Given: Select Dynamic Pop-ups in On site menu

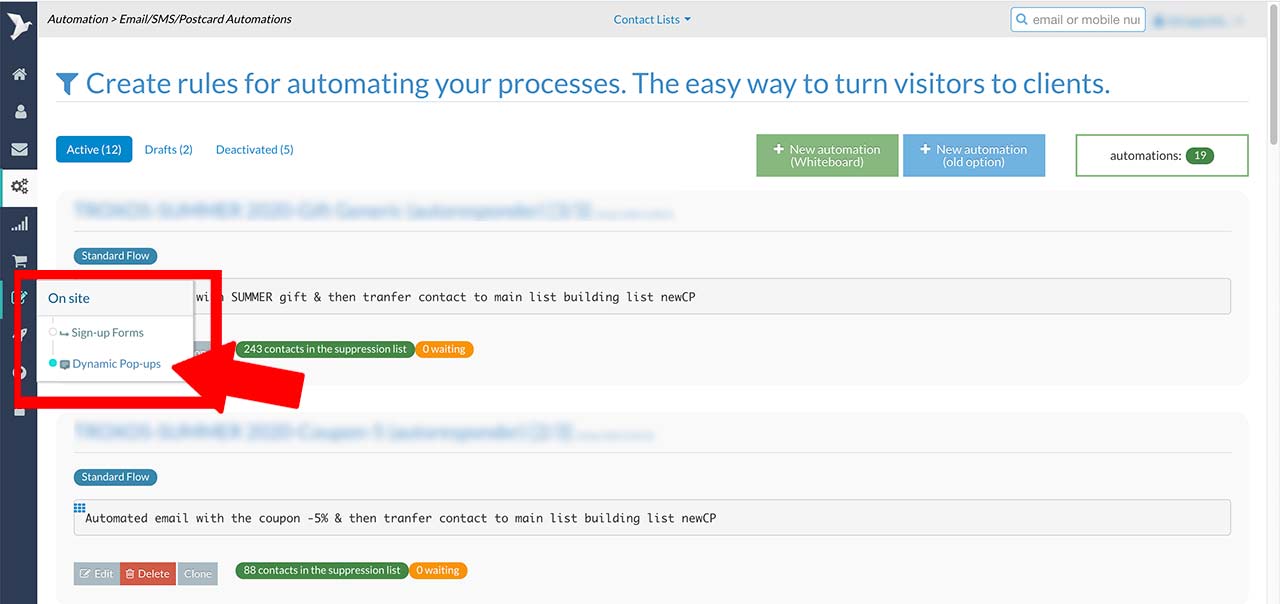Looking at the screenshot, I should (117, 364).
